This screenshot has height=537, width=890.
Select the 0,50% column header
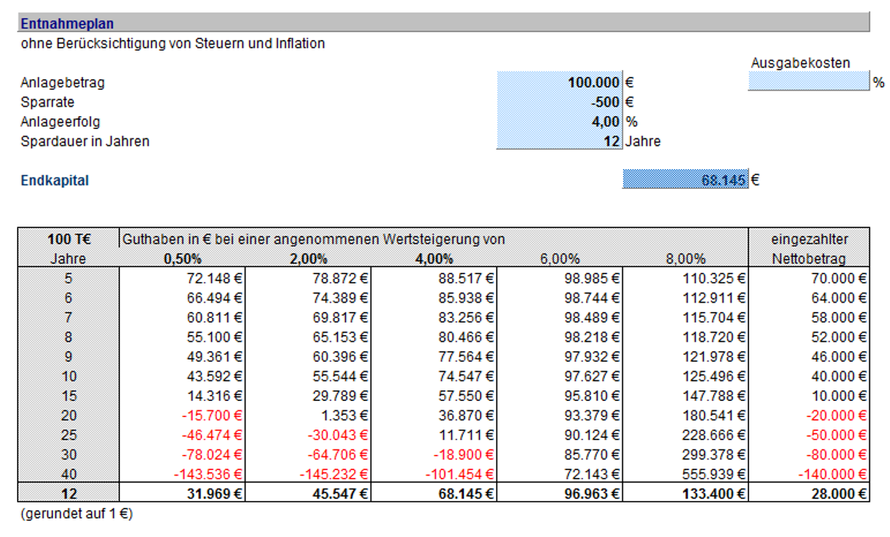point(184,258)
